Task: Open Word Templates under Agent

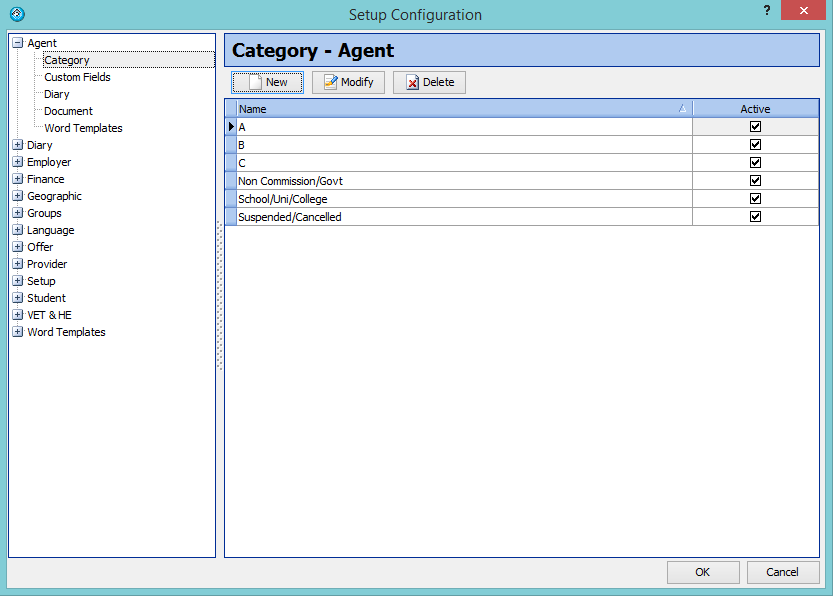Action: coord(83,128)
